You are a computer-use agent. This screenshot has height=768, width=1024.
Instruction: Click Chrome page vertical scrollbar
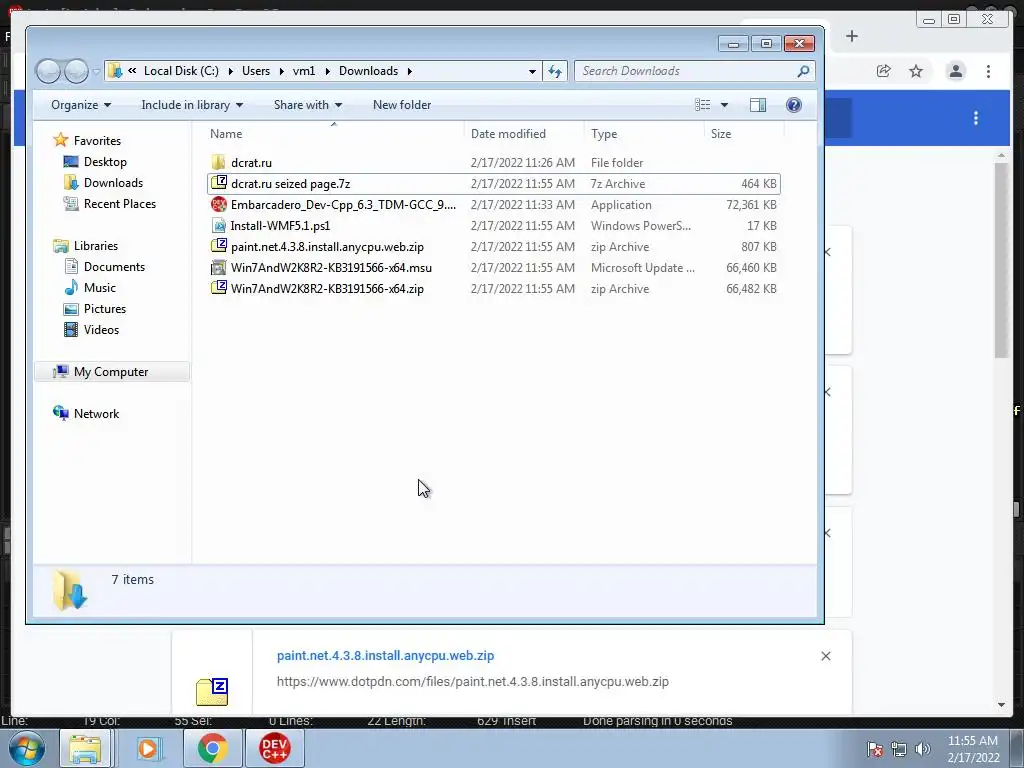click(1002, 260)
